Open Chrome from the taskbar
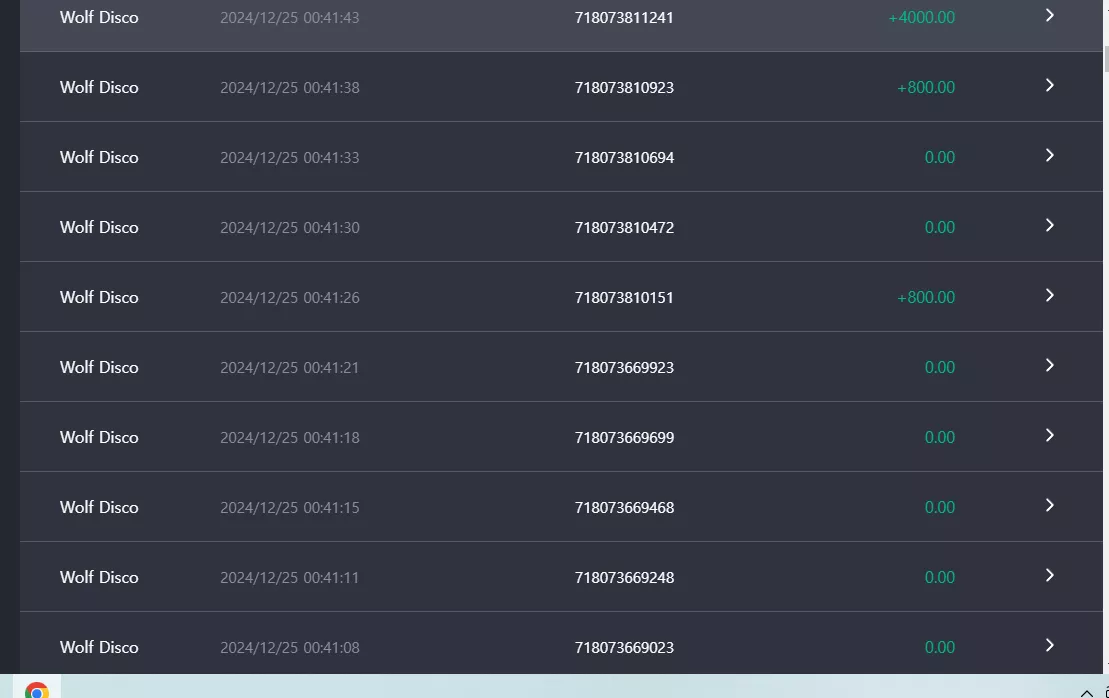This screenshot has height=698, width=1109. coord(37,689)
